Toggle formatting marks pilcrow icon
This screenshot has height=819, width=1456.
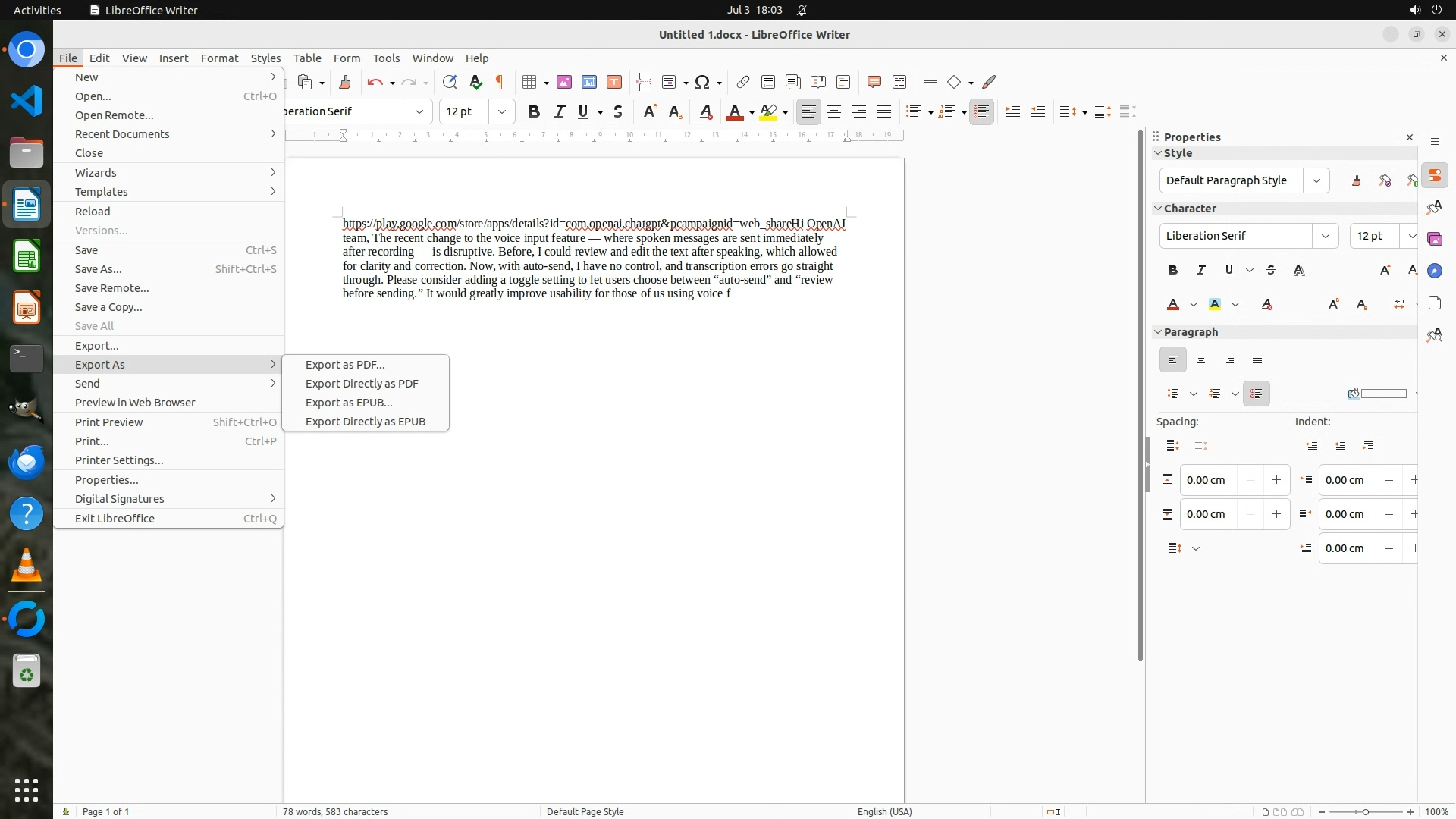pos(499,82)
